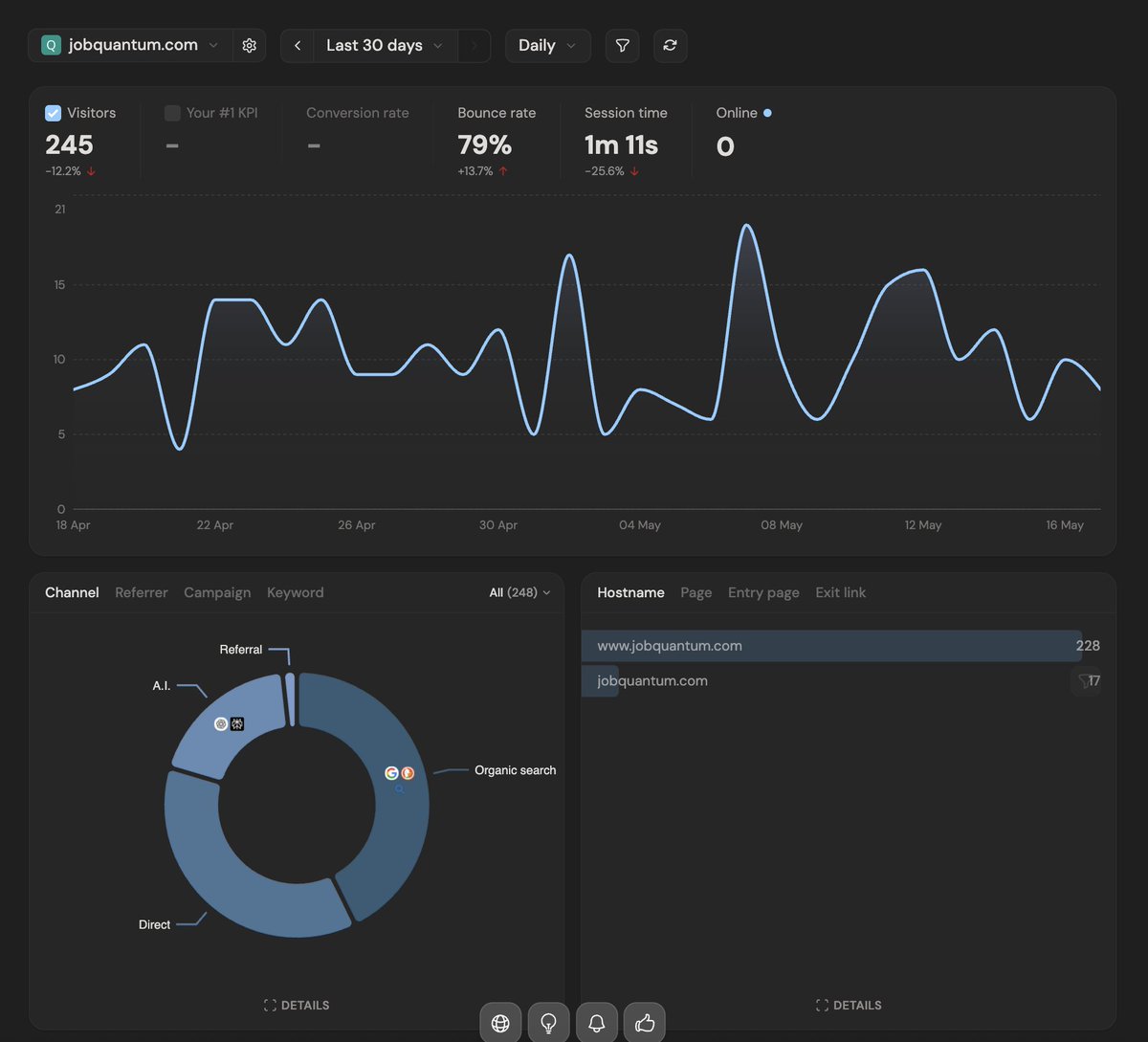
Task: Click the jobquantum.com site favicon
Action: 51,45
